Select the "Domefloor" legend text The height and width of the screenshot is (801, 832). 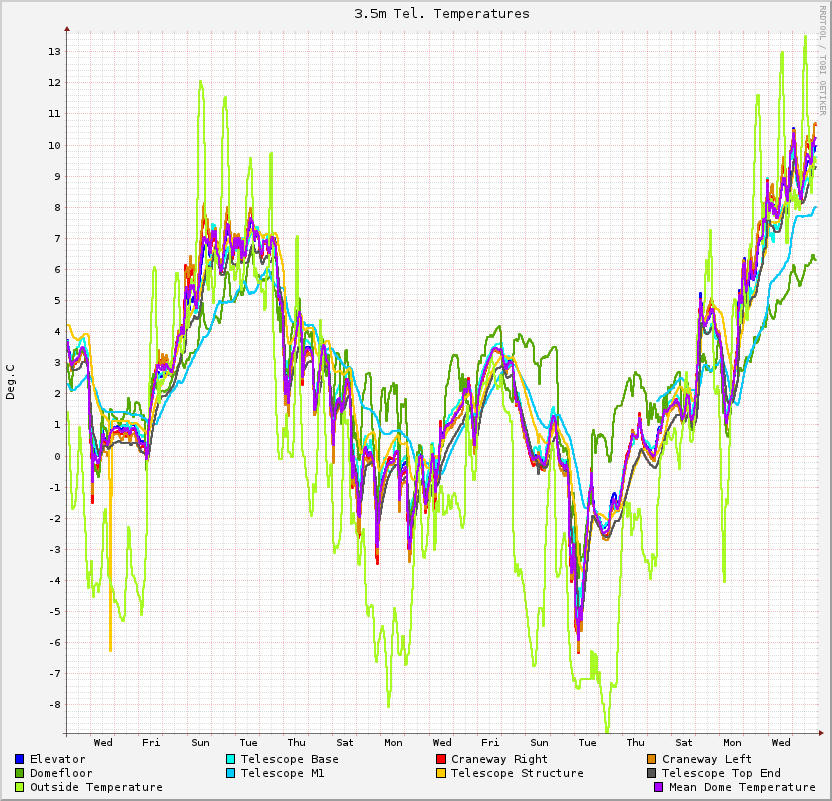[61, 773]
